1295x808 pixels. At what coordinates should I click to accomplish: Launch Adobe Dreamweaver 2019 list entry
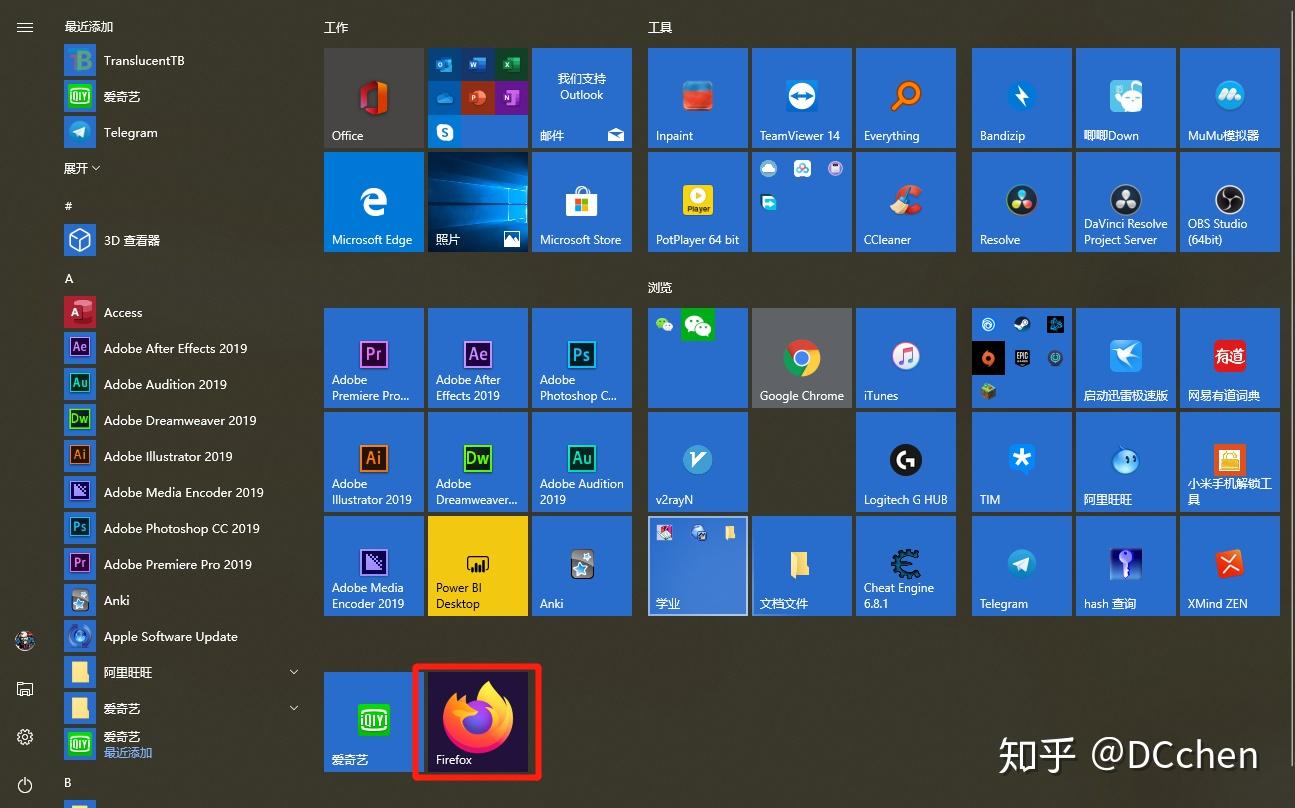[x=183, y=420]
